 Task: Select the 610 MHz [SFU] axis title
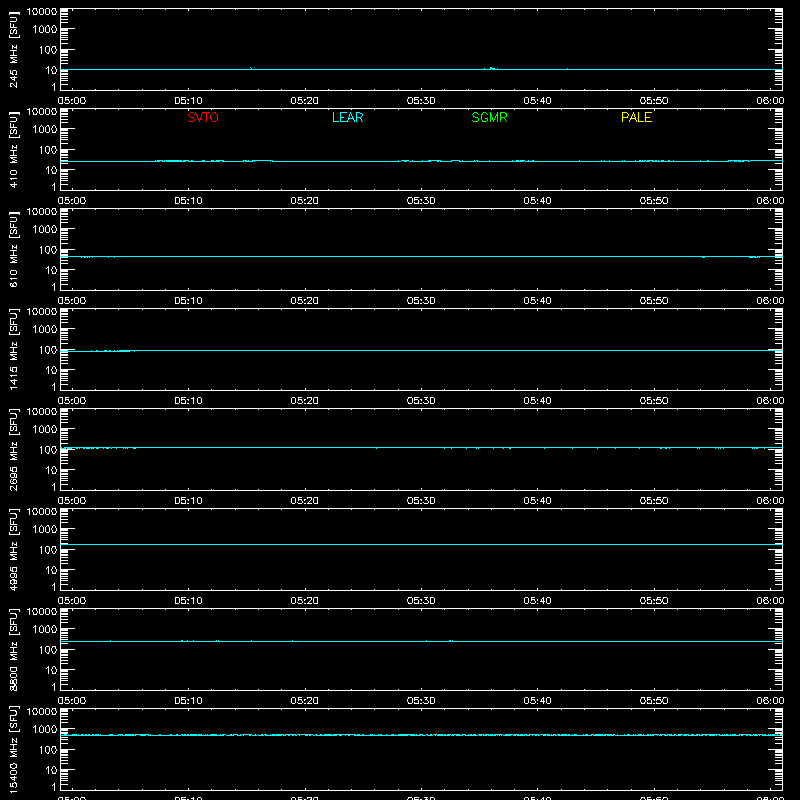coord(13,250)
